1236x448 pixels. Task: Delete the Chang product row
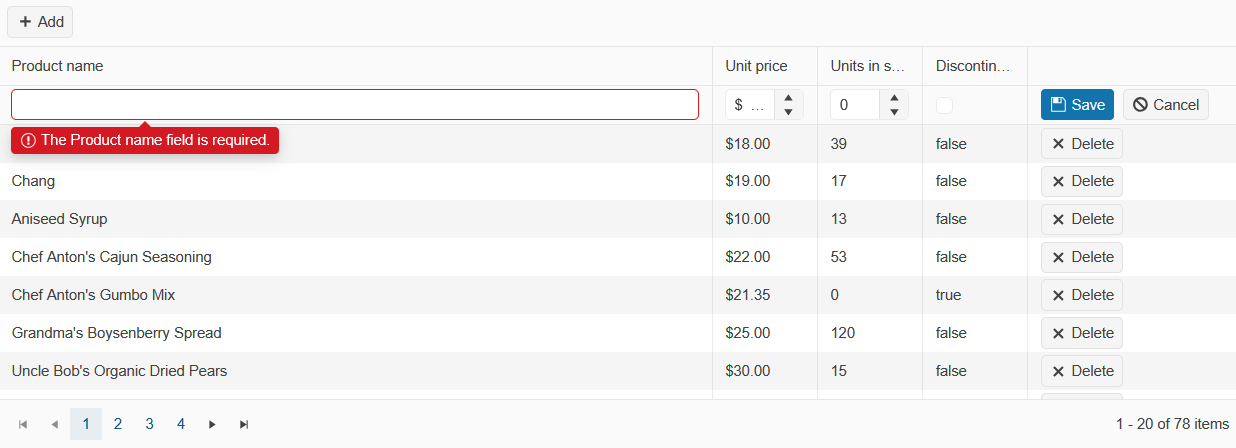[x=1081, y=181]
